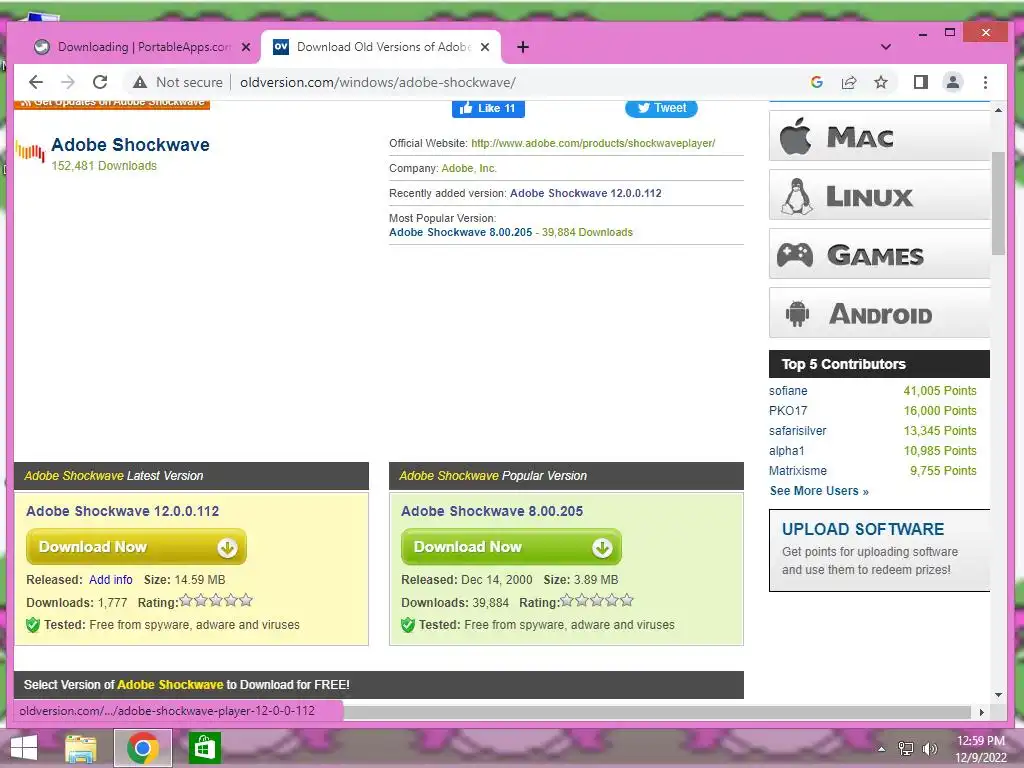This screenshot has width=1024, height=768.
Task: Click the 152,481 Downloads text
Action: coord(104,166)
